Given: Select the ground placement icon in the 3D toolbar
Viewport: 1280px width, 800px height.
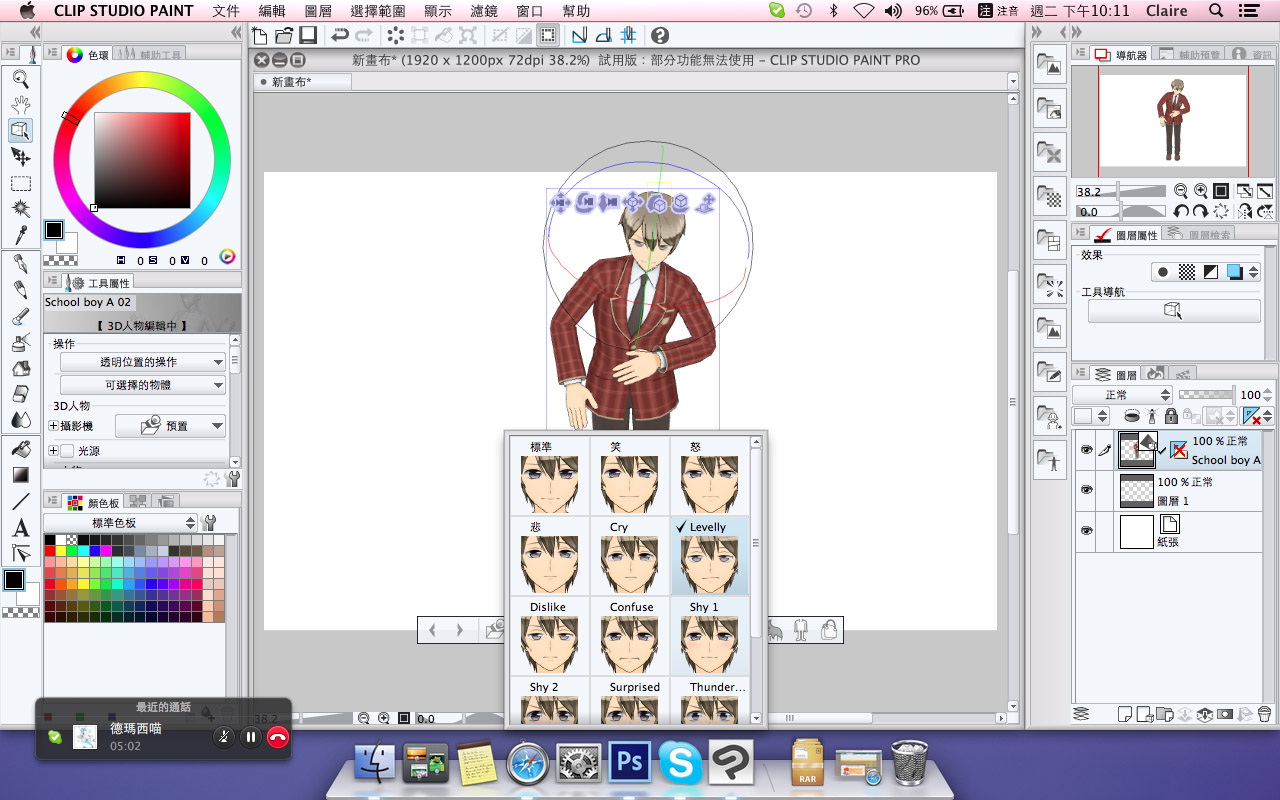Looking at the screenshot, I should pos(705,202).
